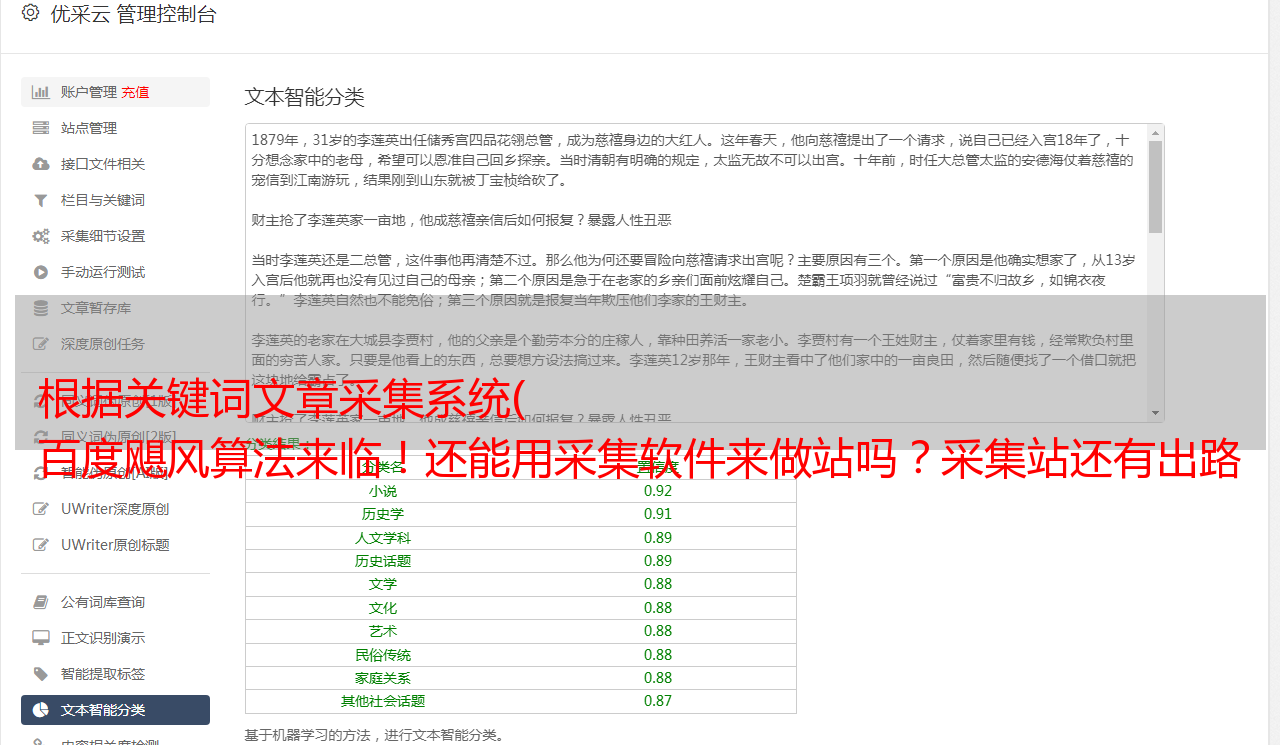Click the 其他社会话题 category cell

[x=383, y=701]
